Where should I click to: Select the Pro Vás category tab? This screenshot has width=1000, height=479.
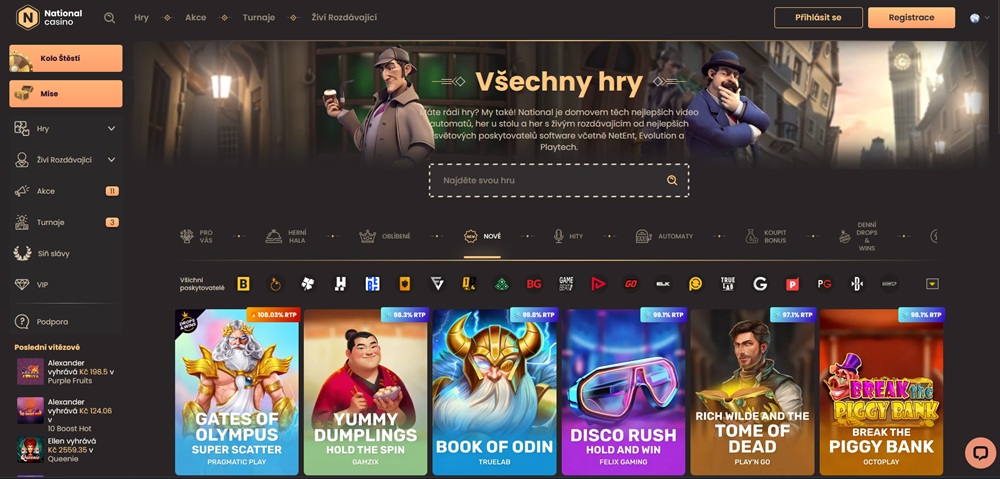point(196,237)
